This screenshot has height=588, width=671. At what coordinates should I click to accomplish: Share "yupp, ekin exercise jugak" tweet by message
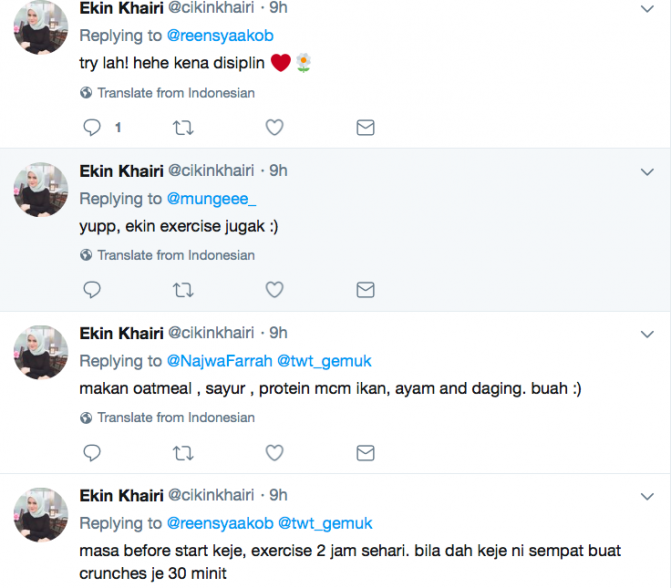(x=365, y=290)
